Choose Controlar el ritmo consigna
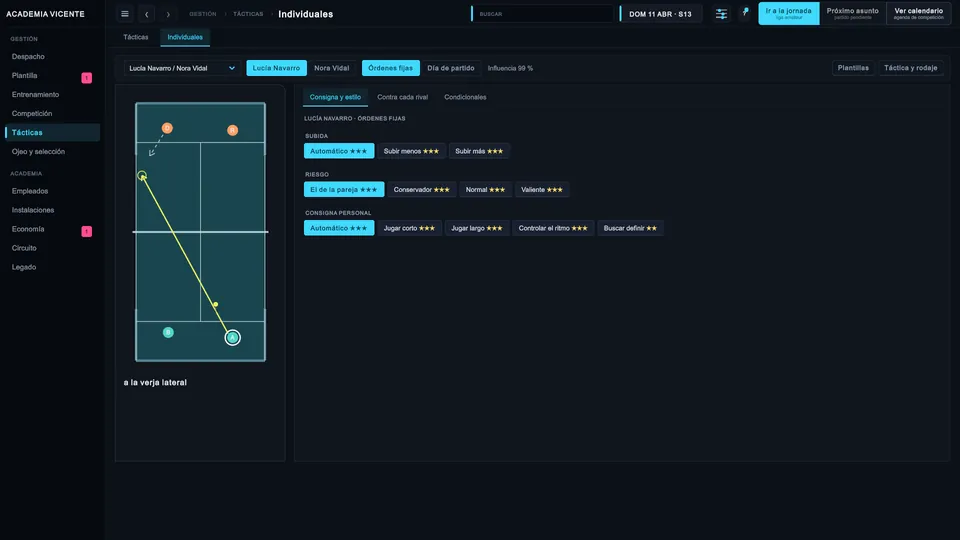This screenshot has height=540, width=960. click(x=553, y=228)
